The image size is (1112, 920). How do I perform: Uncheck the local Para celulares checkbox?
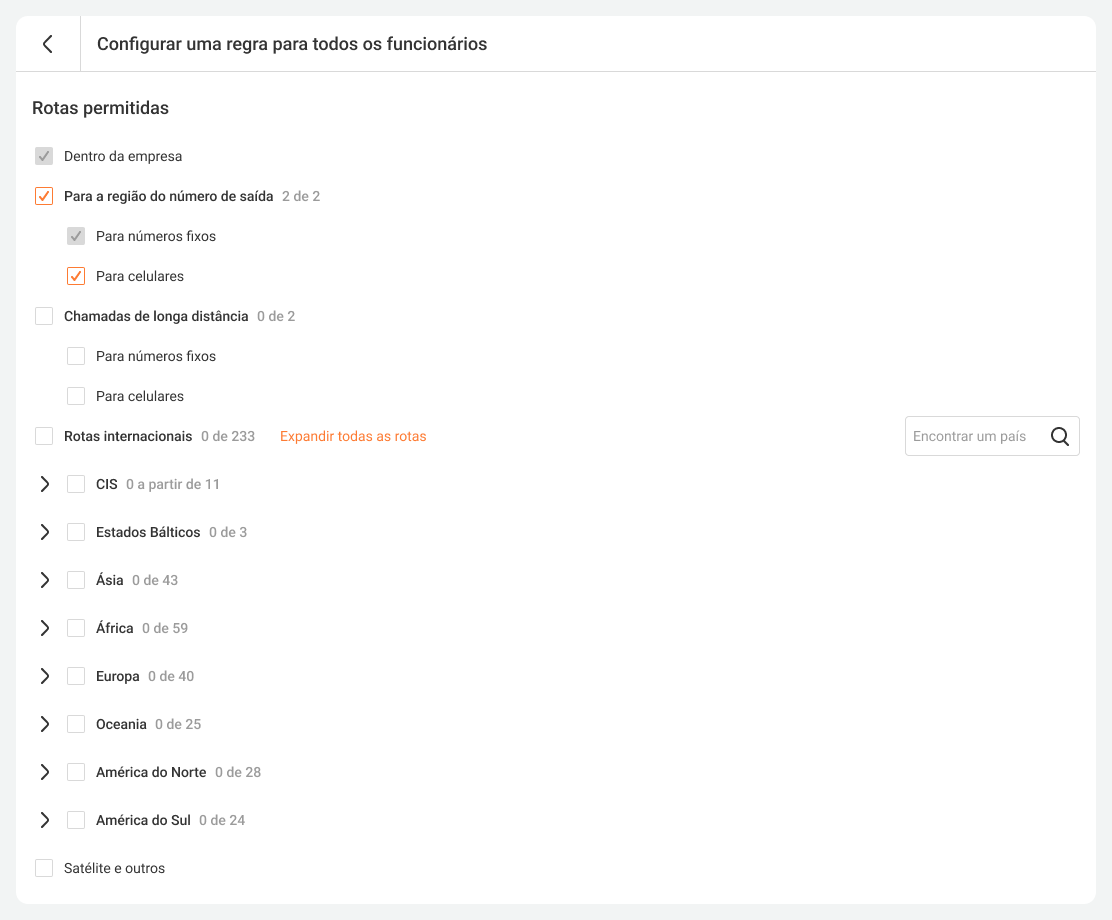[x=76, y=276]
